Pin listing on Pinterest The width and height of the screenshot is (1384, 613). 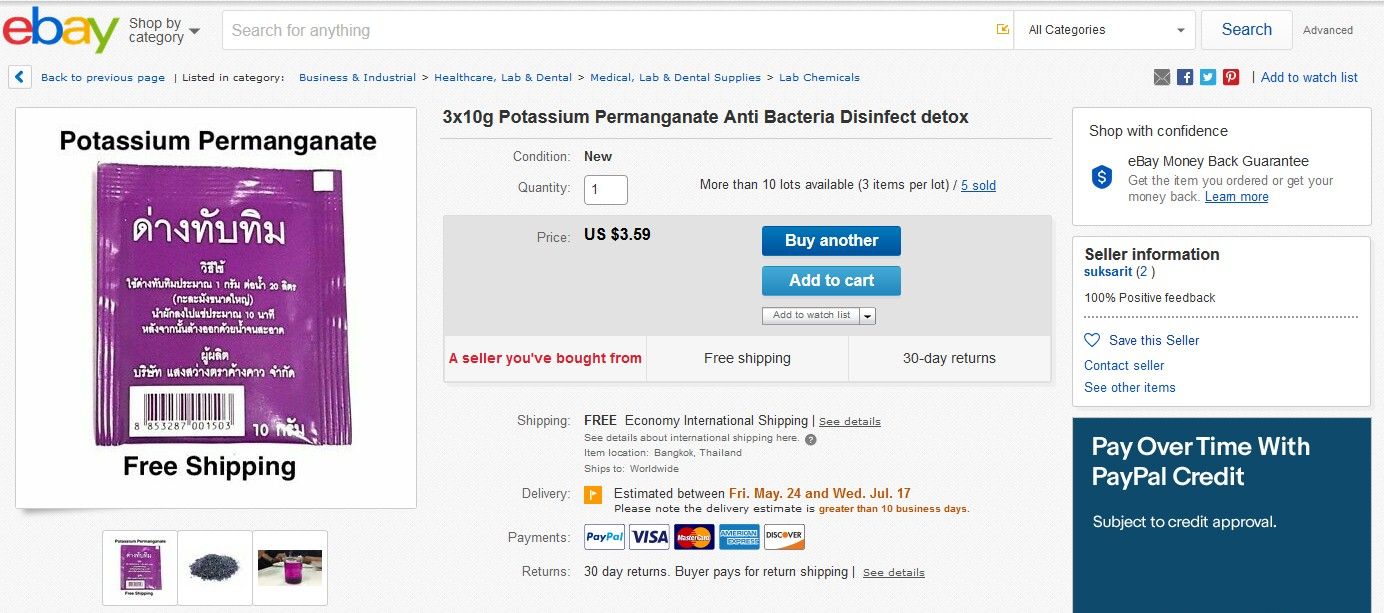tap(1231, 77)
